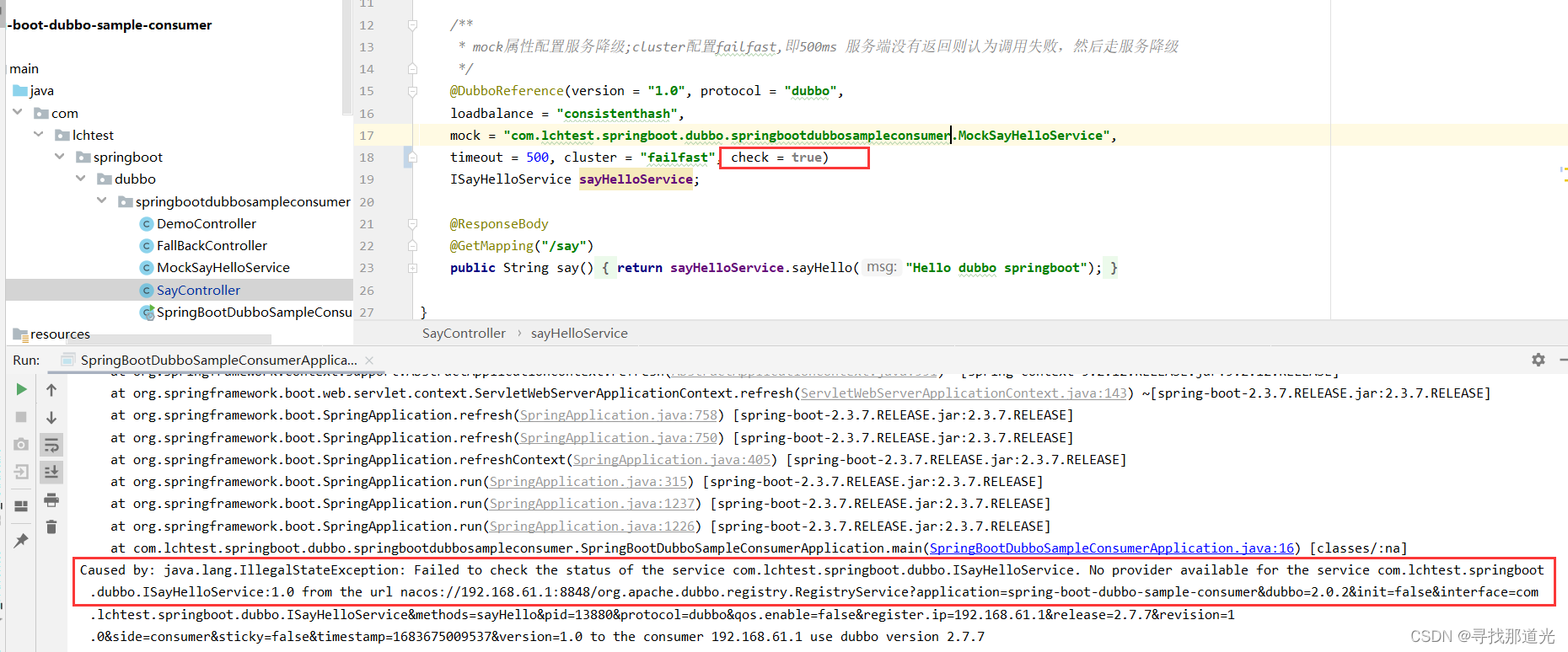
Task: Toggle Soft-Wrap in console
Action: point(51,445)
